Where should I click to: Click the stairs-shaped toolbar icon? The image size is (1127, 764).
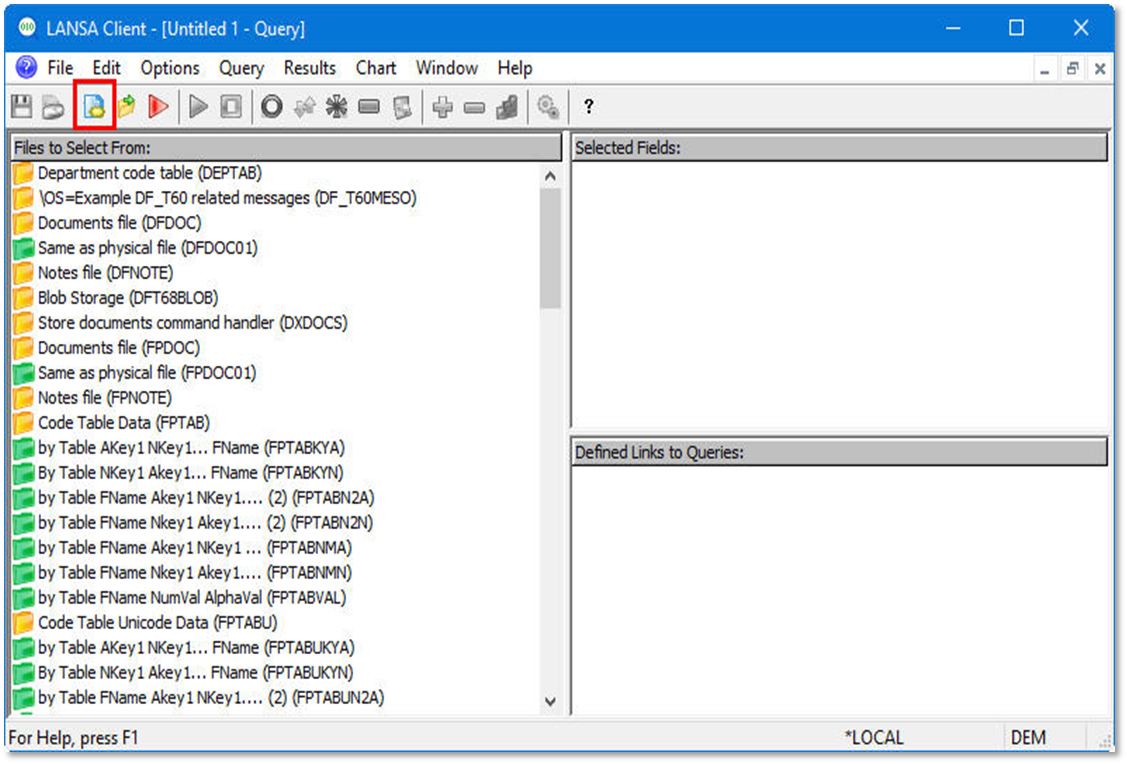pos(507,107)
